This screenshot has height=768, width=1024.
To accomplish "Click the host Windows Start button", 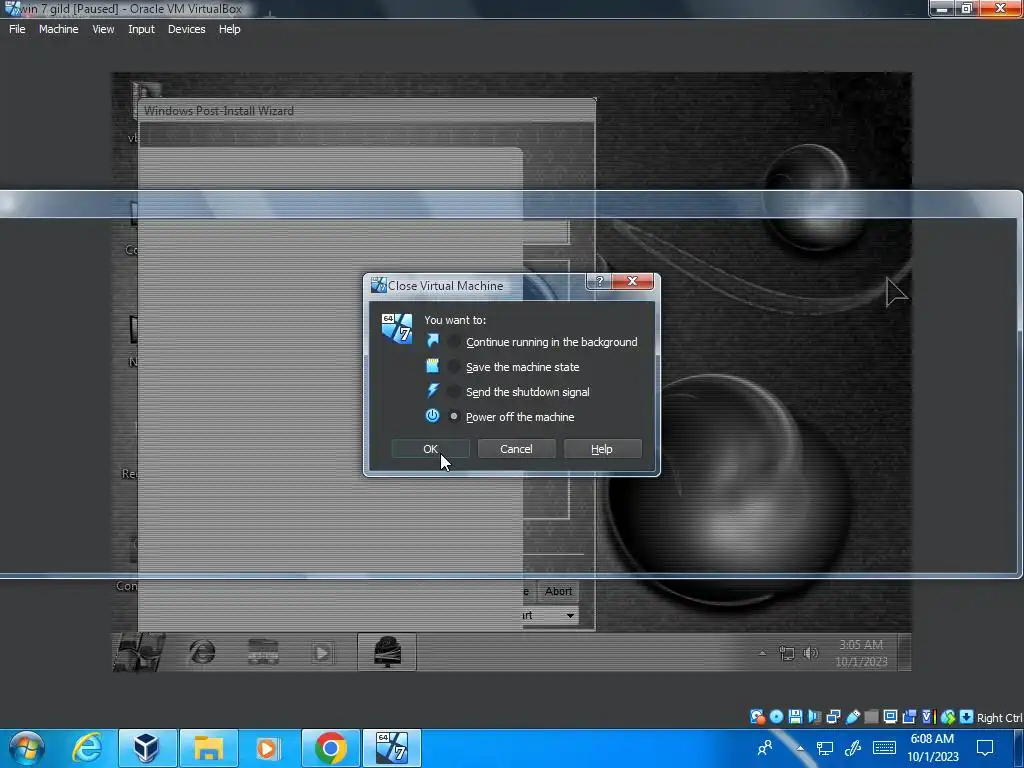I will point(26,748).
